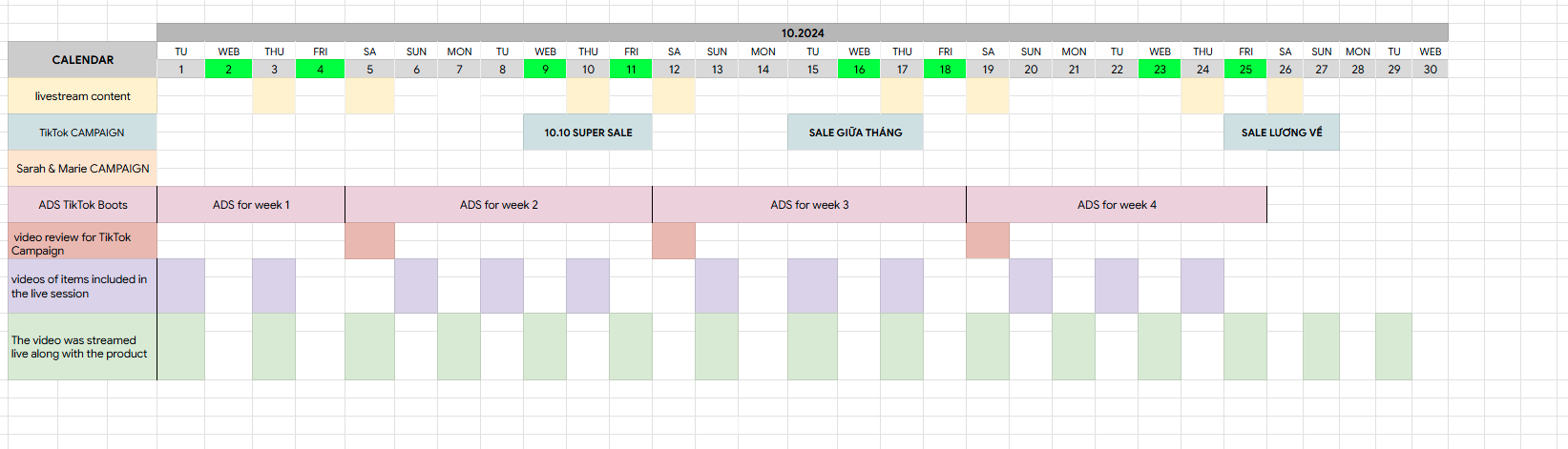
Task: Select the green date cell 9
Action: [545, 70]
